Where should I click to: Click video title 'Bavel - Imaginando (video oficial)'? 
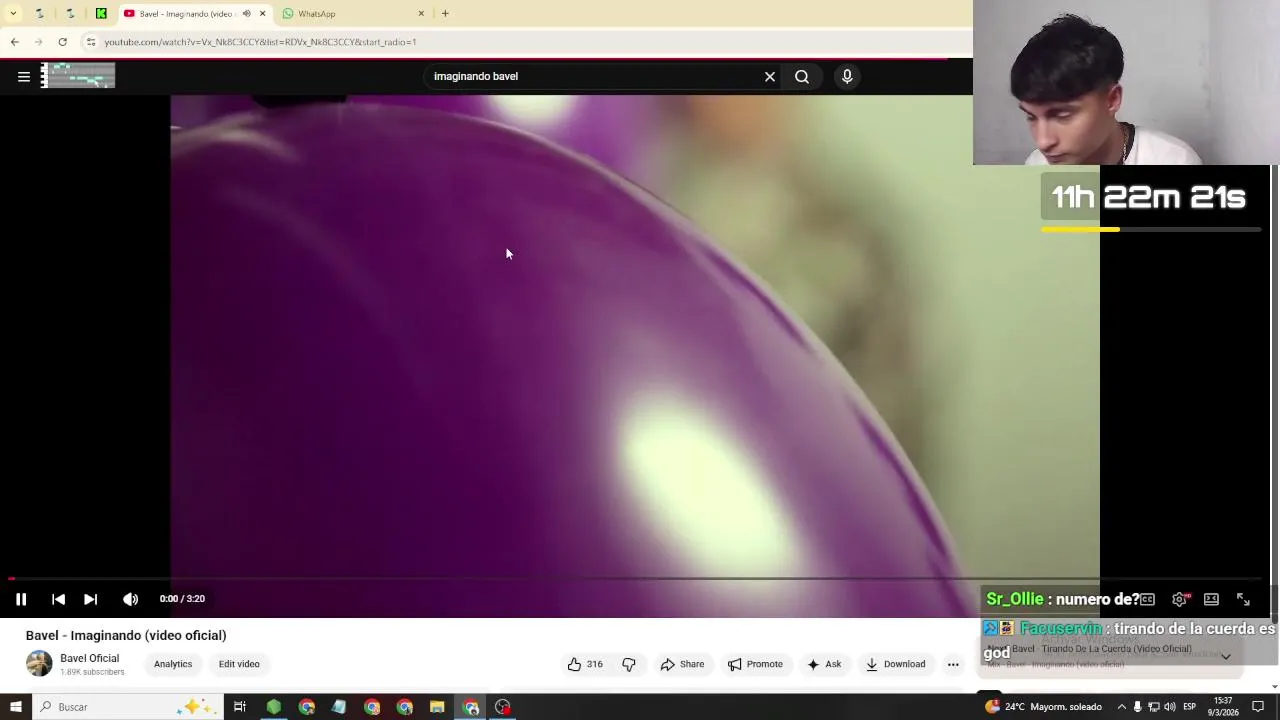coord(126,635)
